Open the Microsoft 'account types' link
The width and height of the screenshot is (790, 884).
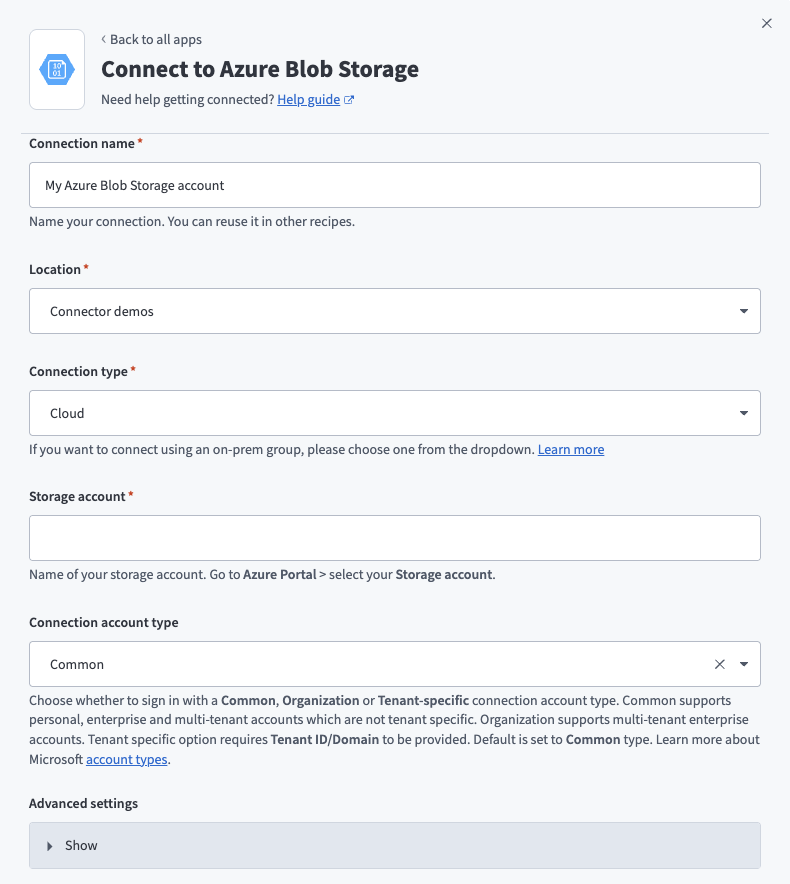(x=126, y=758)
